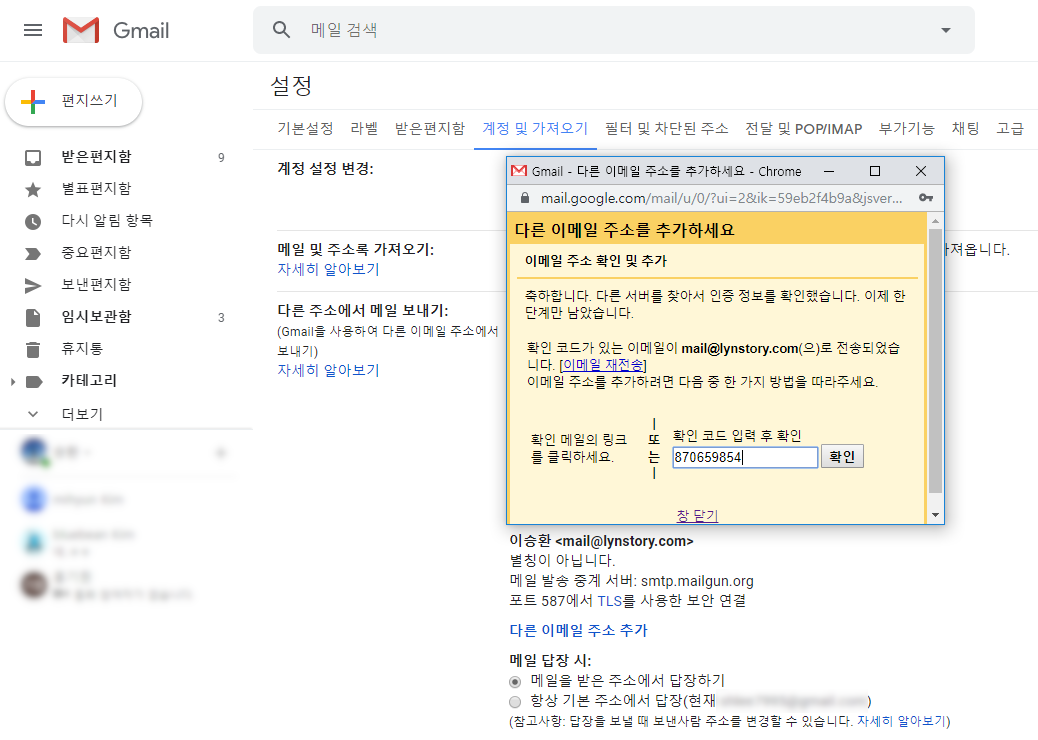Viewport: 1038px width, 740px height.
Task: Click 다른 이메일 주소 추가 link
Action: click(x=579, y=630)
